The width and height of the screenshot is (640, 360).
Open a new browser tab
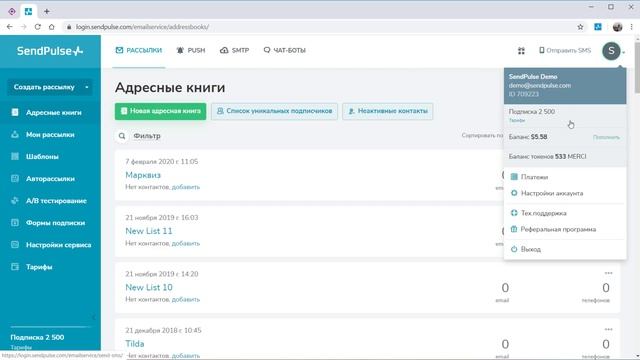click(x=47, y=11)
